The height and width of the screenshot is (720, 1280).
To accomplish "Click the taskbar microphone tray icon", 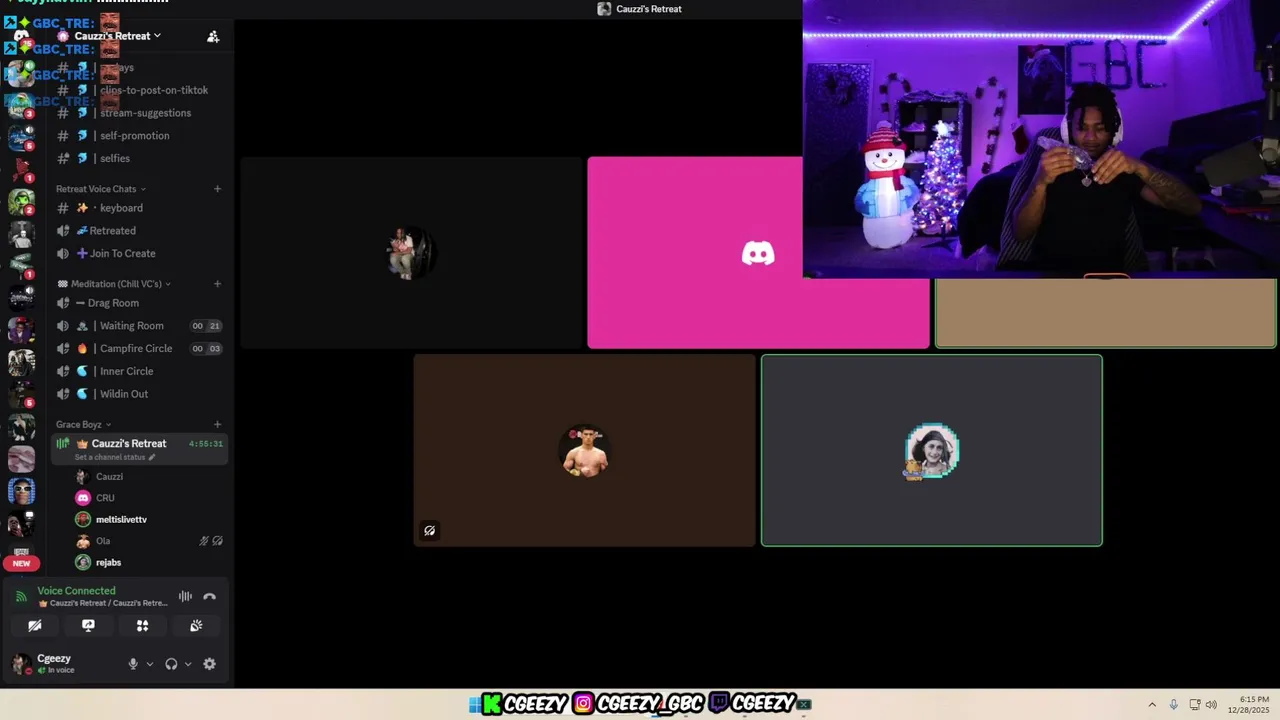I will point(1173,705).
